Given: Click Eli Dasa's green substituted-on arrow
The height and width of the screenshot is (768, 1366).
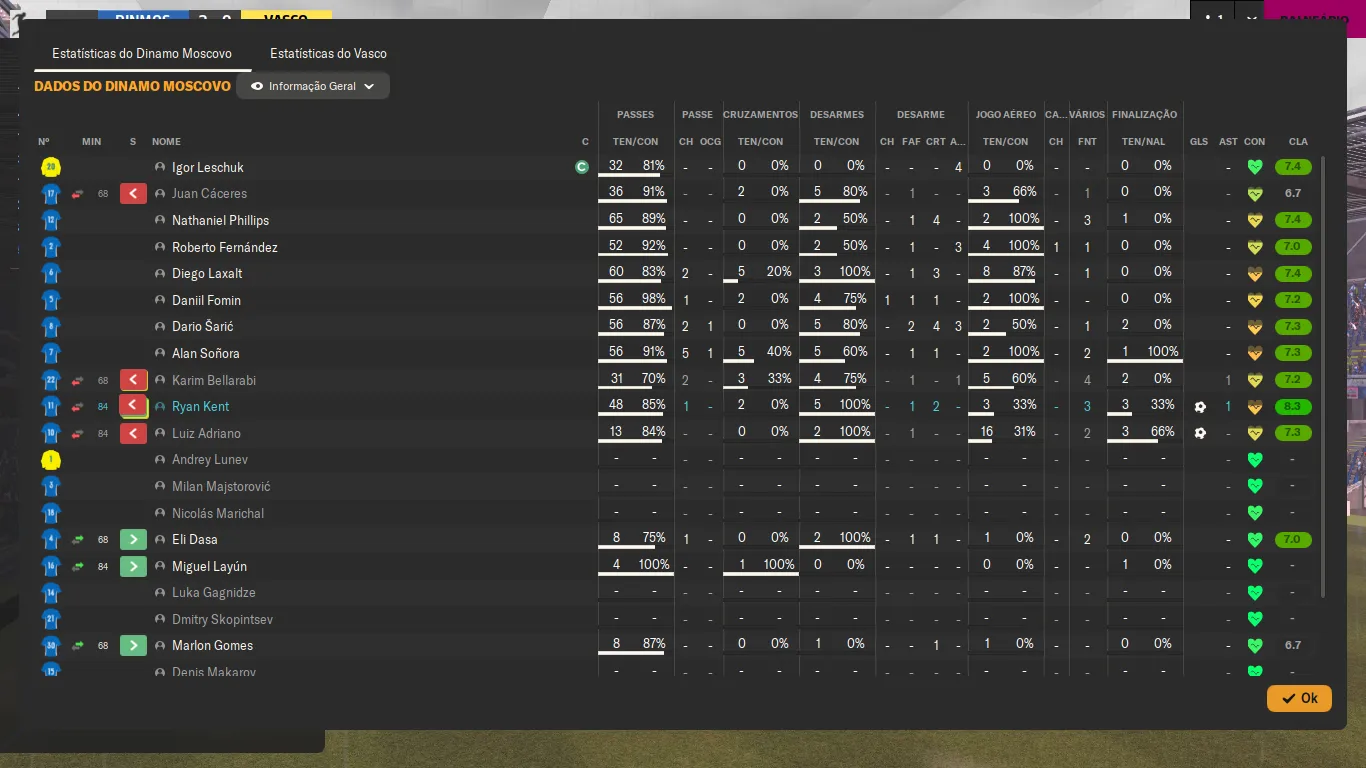Looking at the screenshot, I should (133, 539).
